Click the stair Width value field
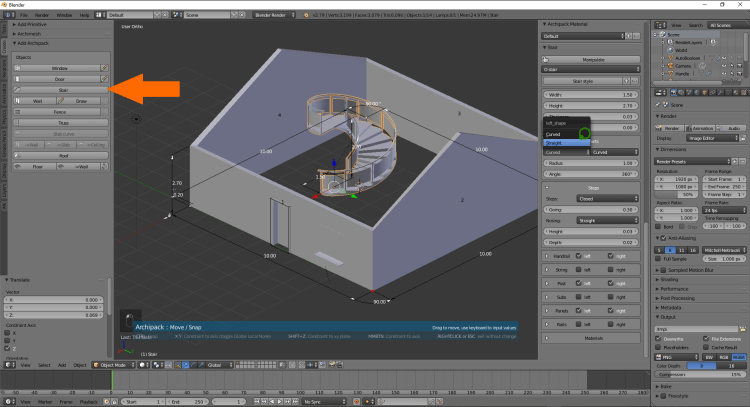Image resolution: width=750 pixels, height=407 pixels. 590,94
